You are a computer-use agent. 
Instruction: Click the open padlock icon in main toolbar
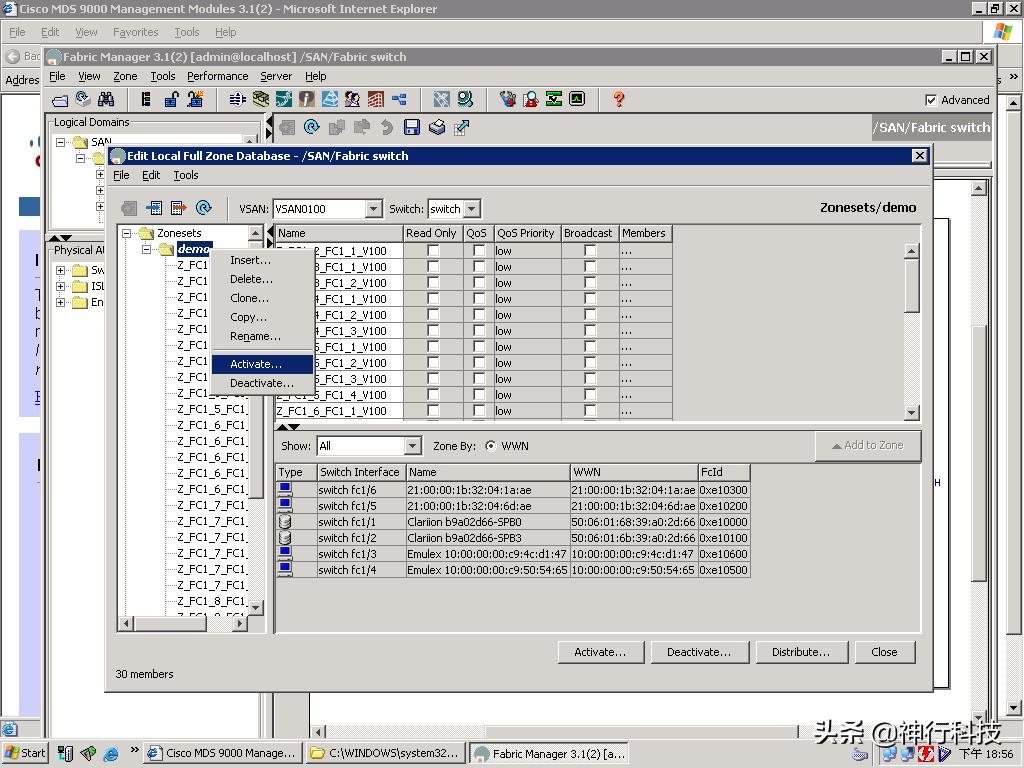[x=171, y=99]
